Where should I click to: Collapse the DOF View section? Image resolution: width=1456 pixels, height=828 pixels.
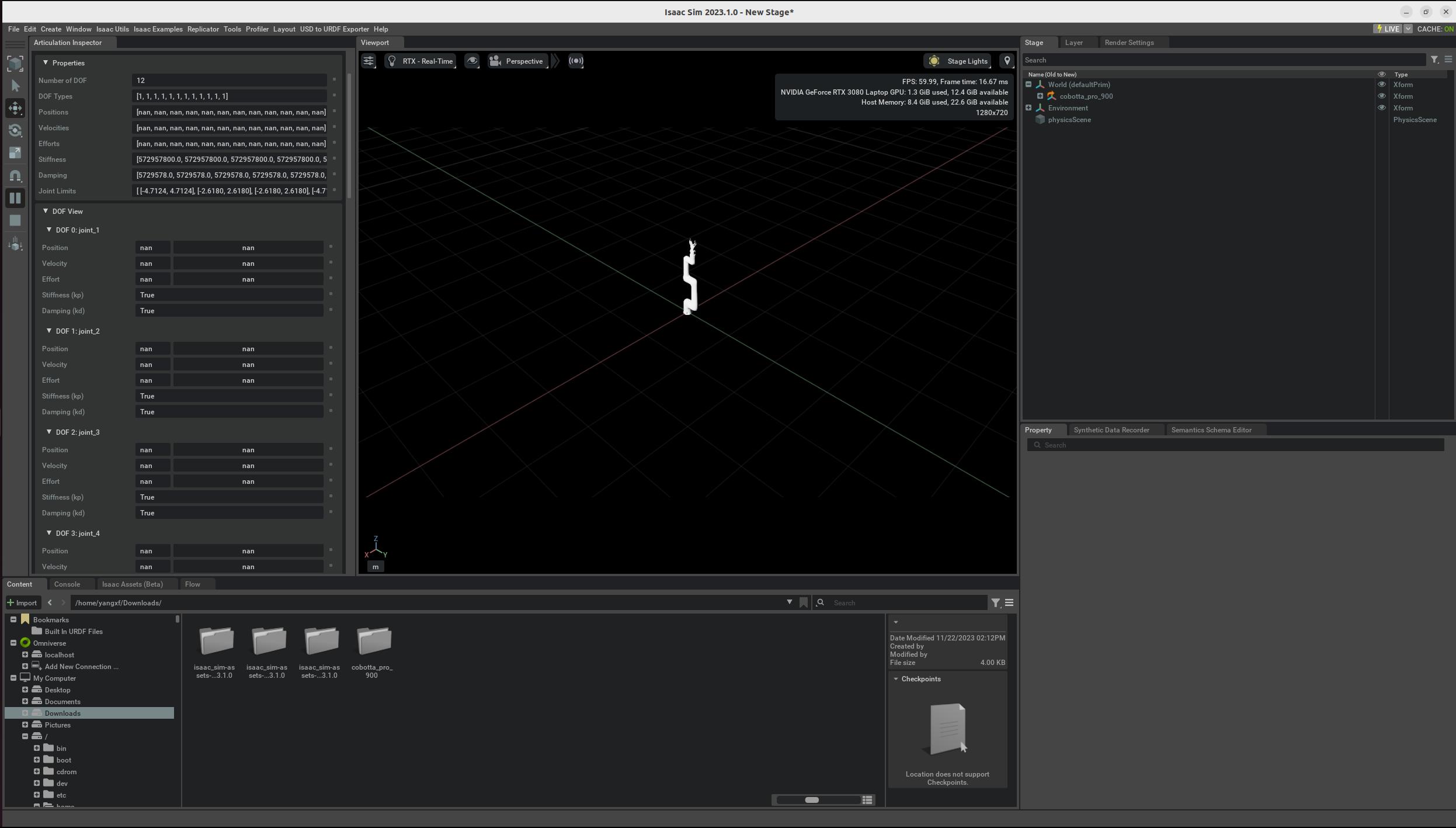[x=46, y=211]
